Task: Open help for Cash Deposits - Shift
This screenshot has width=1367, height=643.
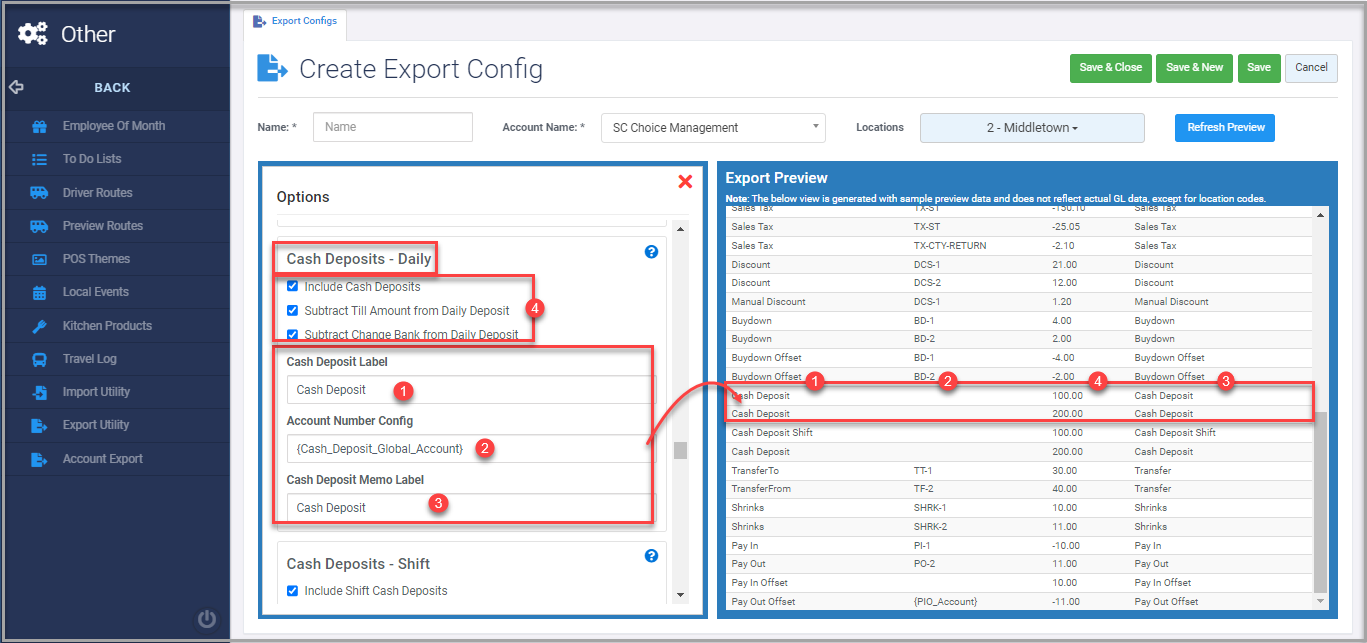Action: pos(651,556)
